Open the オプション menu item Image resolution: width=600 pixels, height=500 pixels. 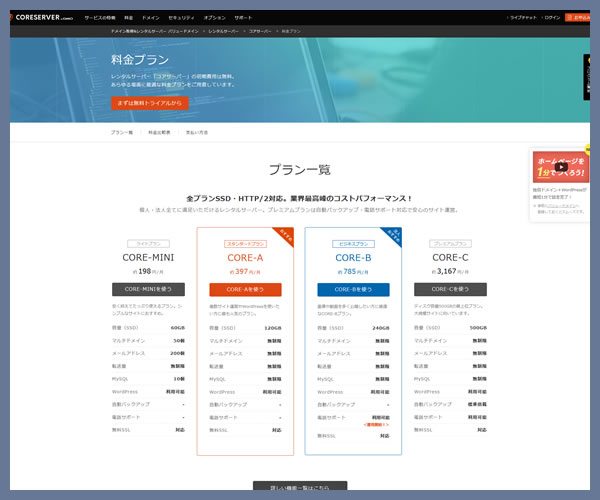(215, 18)
